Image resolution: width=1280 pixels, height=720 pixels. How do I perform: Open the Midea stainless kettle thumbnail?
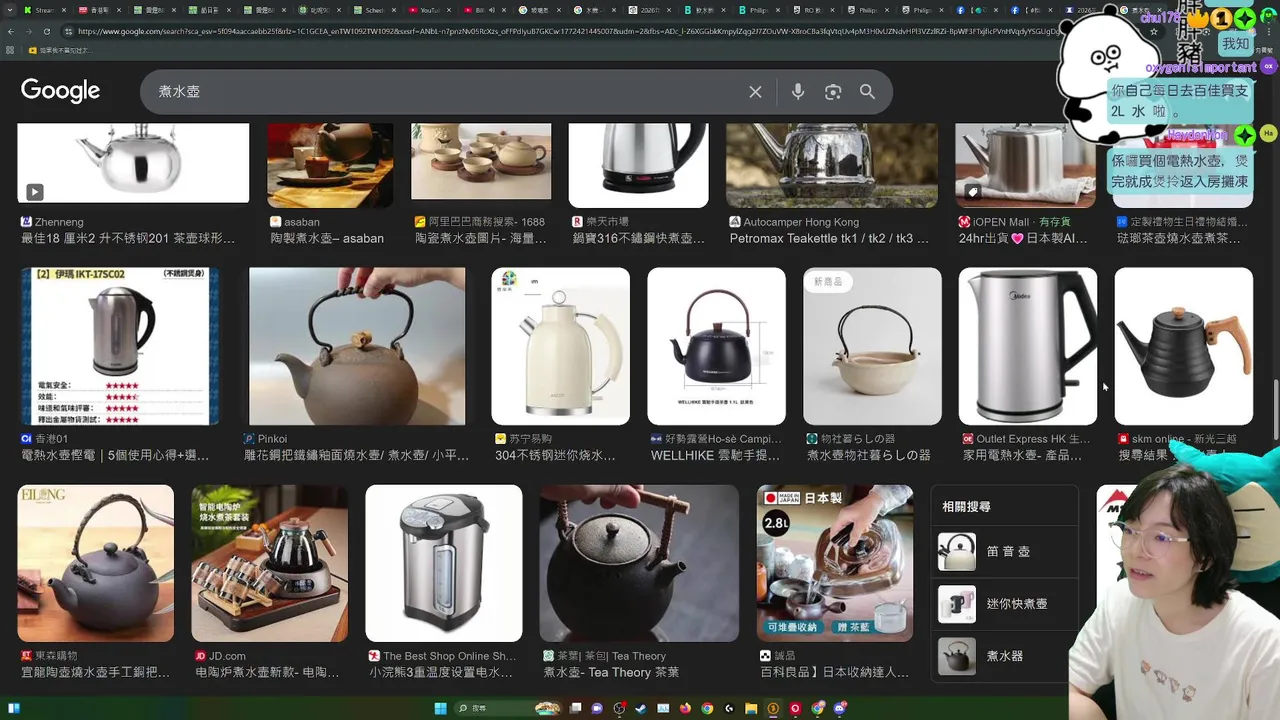[1027, 346]
